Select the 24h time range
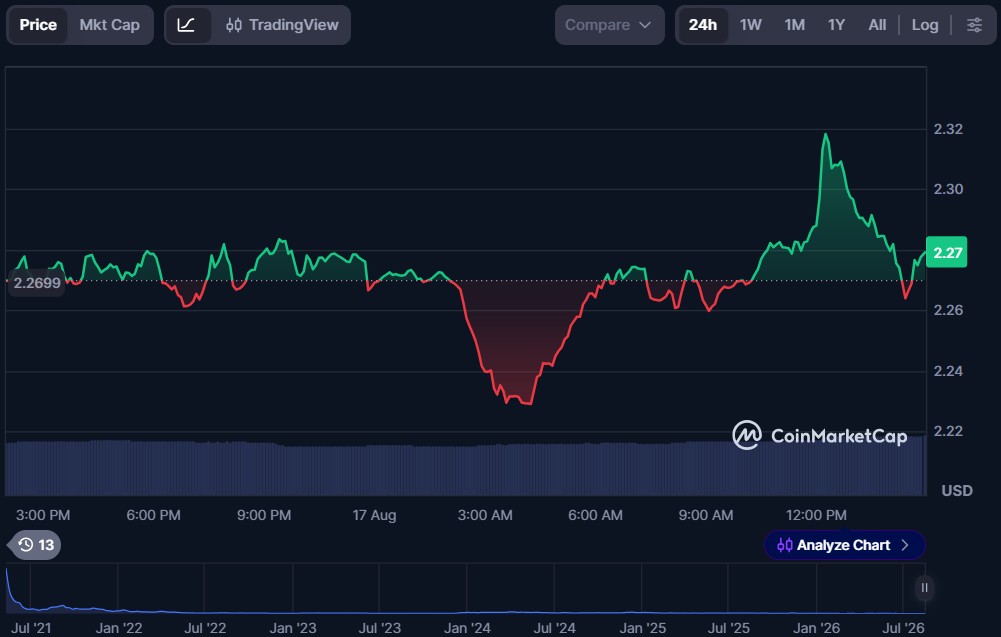Screen dimensions: 1001x637 point(702,25)
